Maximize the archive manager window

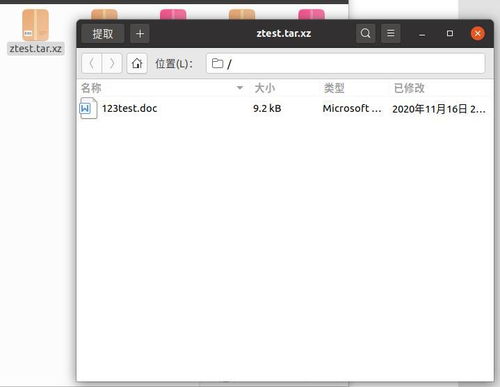click(450, 33)
